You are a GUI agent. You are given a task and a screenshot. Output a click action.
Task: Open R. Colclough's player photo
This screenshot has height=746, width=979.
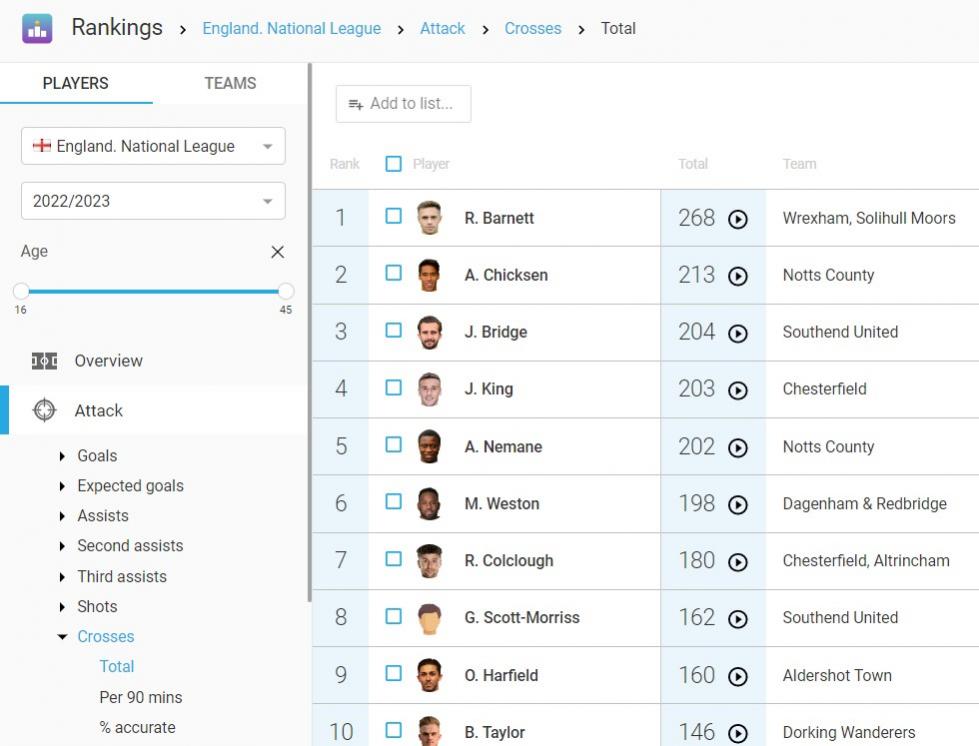coord(429,561)
